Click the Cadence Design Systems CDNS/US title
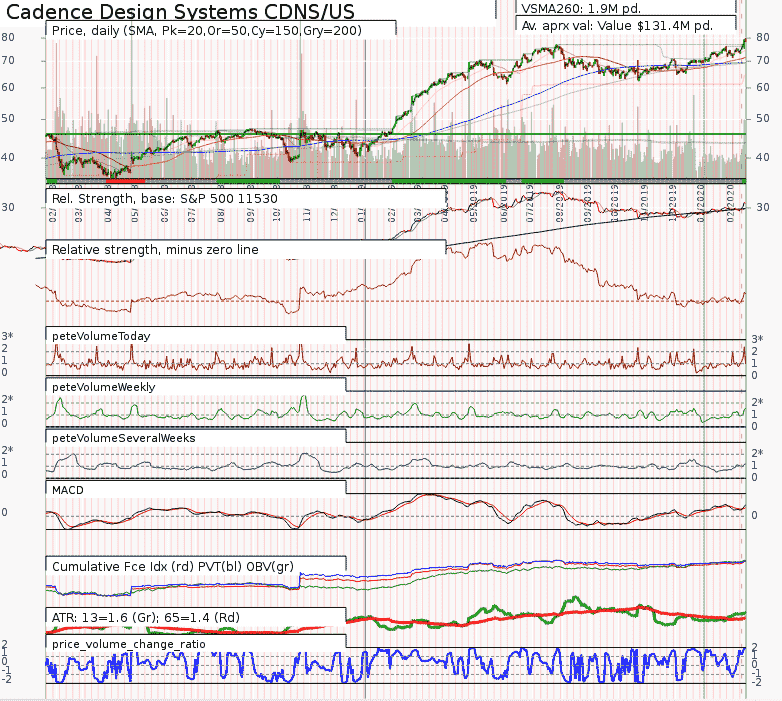The width and height of the screenshot is (782, 701). pyautogui.click(x=181, y=11)
